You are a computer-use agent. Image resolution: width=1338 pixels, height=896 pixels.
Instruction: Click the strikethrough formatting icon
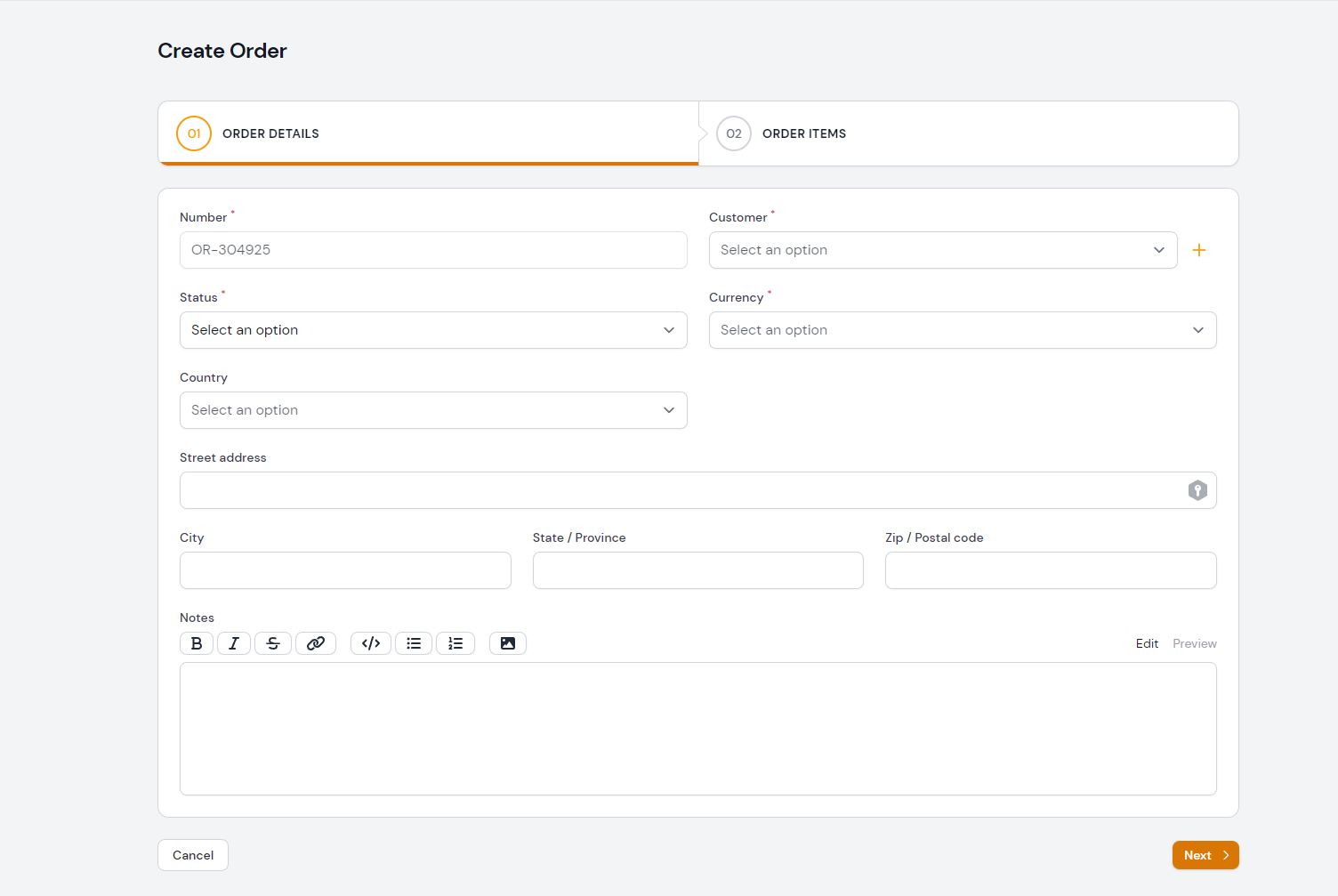coord(273,643)
